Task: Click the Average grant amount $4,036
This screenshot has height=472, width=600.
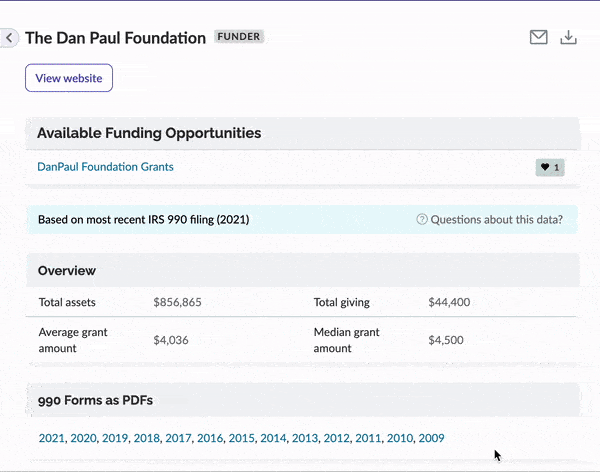Action: [171, 340]
